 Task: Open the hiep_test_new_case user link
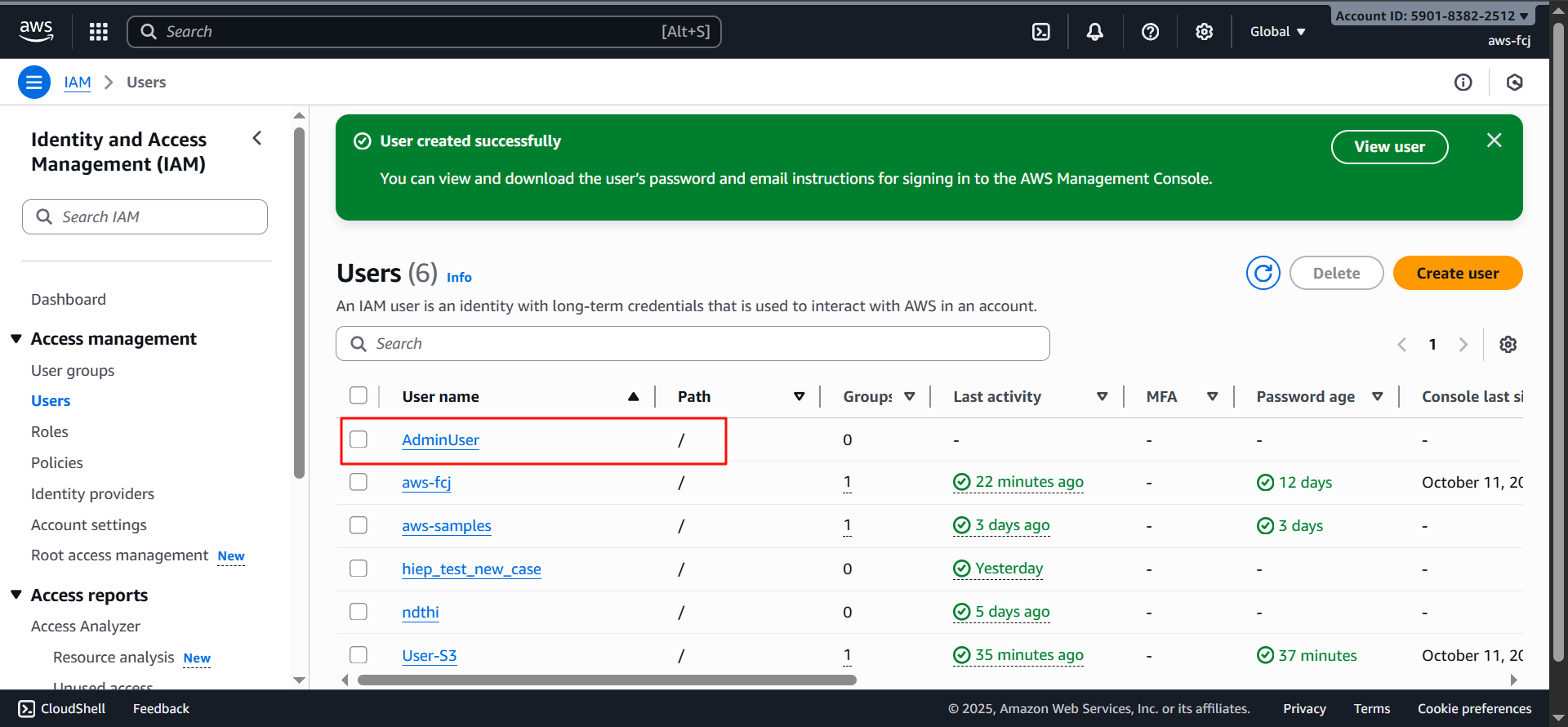471,569
